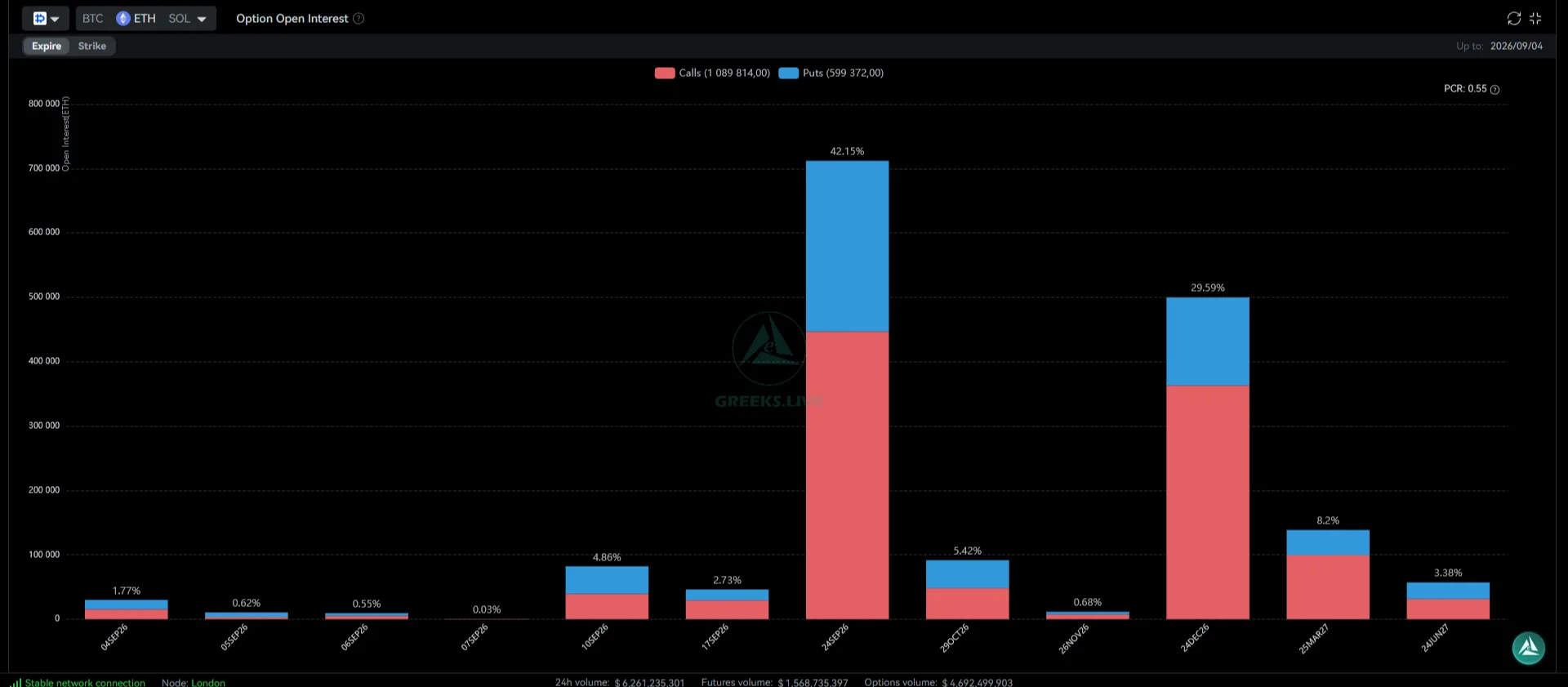Select the ETH coin tab
1568x687 pixels.
click(x=136, y=18)
